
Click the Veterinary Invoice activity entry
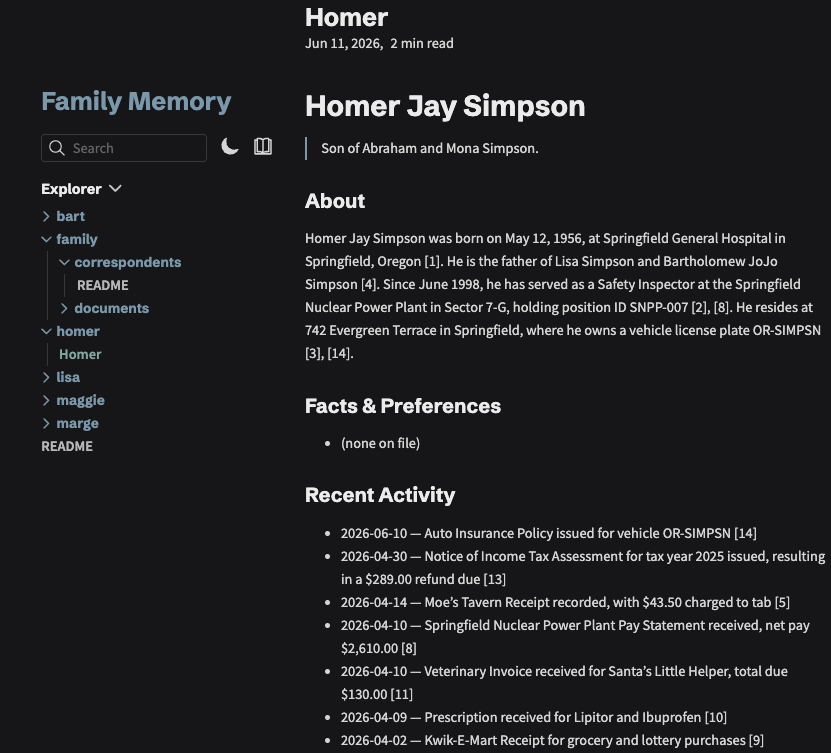564,683
